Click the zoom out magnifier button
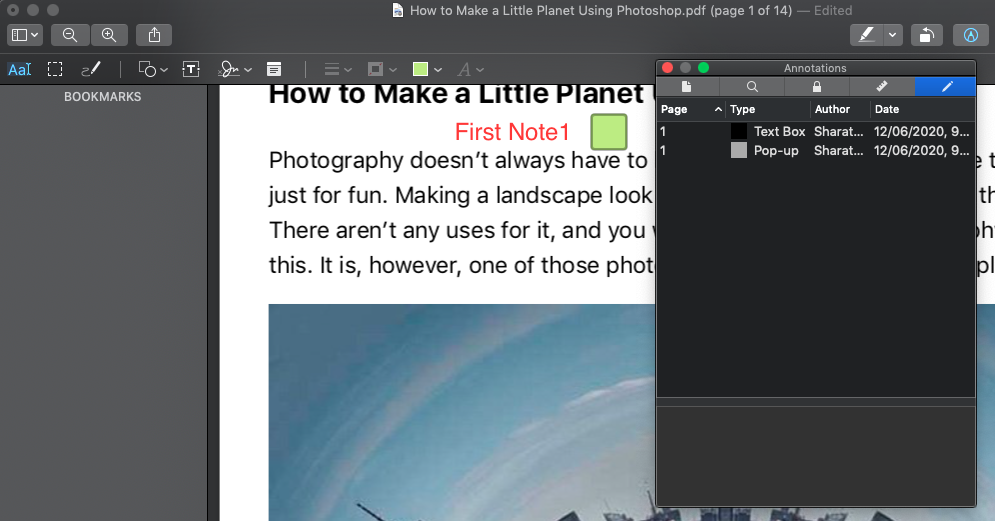This screenshot has width=995, height=521. click(x=70, y=35)
